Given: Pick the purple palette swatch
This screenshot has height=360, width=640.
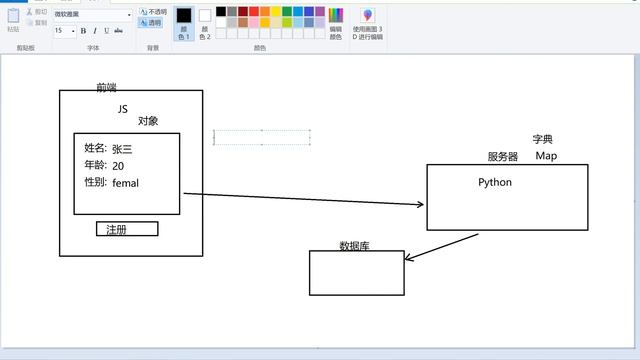Looking at the screenshot, I should point(320,11).
